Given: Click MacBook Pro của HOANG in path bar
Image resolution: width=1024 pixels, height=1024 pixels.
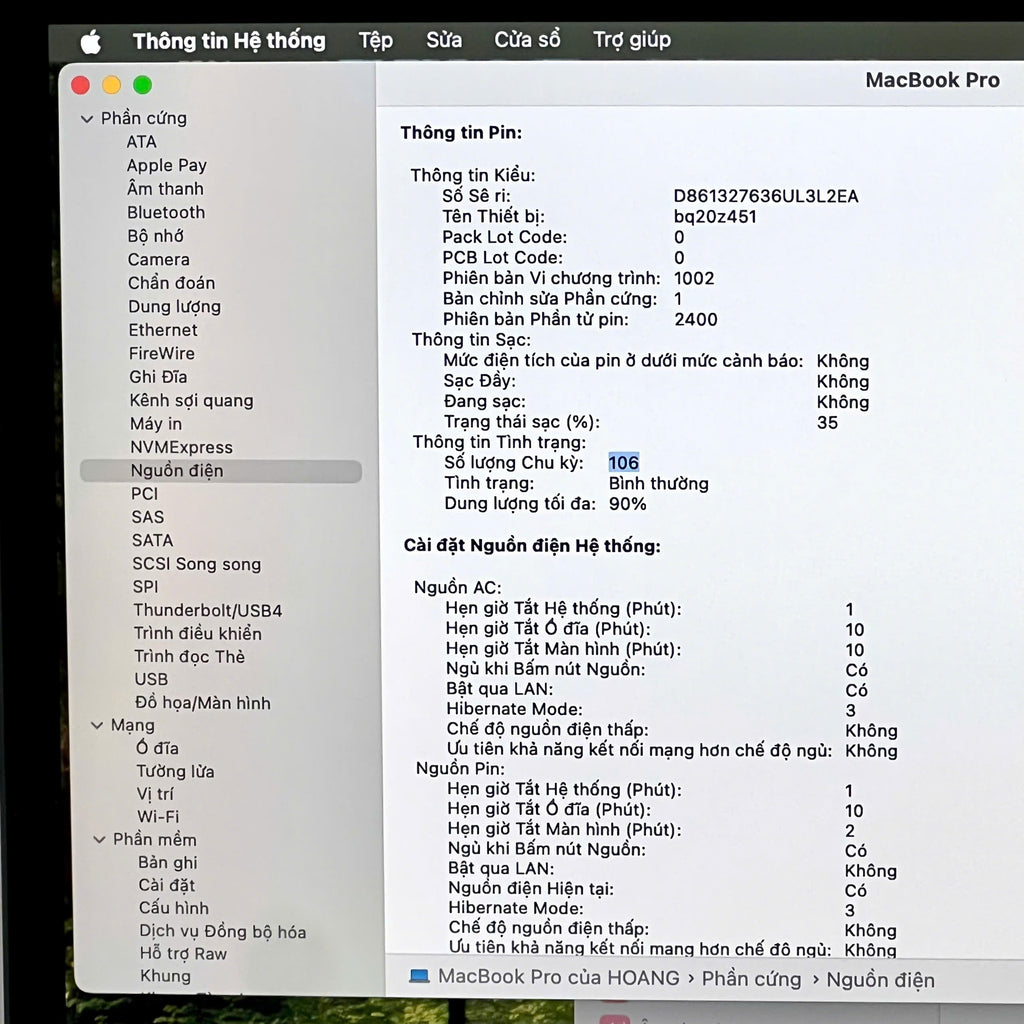Looking at the screenshot, I should (x=558, y=977).
